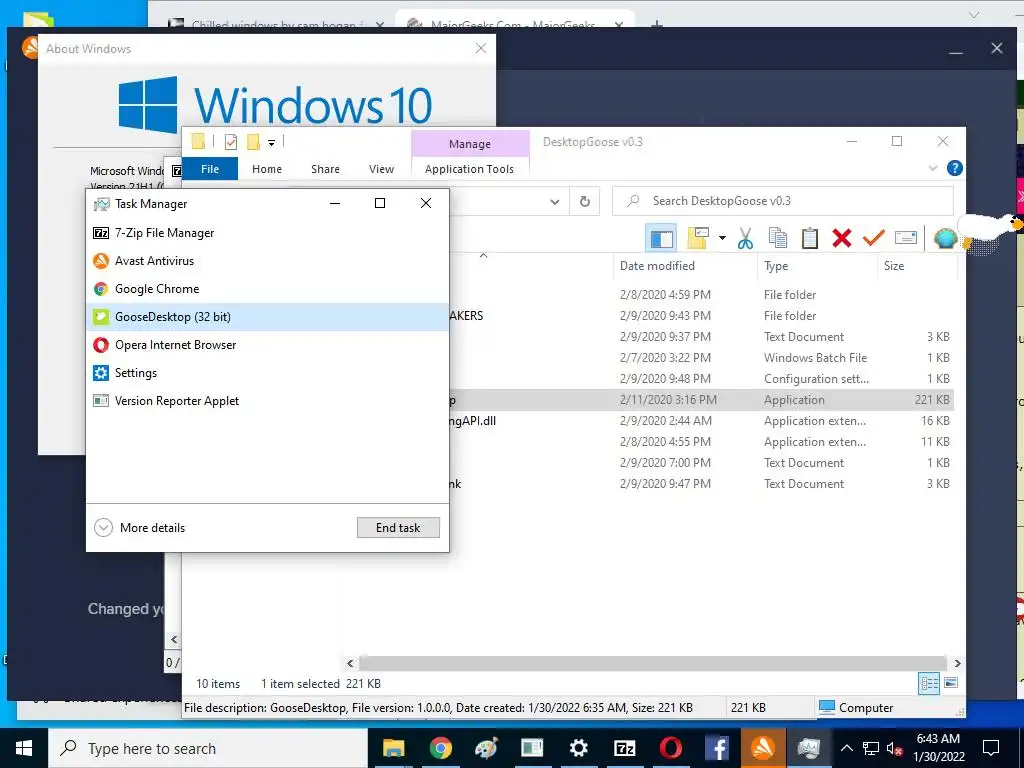Select the 221 KB Application file row
This screenshot has height=768, width=1024.
click(x=700, y=400)
